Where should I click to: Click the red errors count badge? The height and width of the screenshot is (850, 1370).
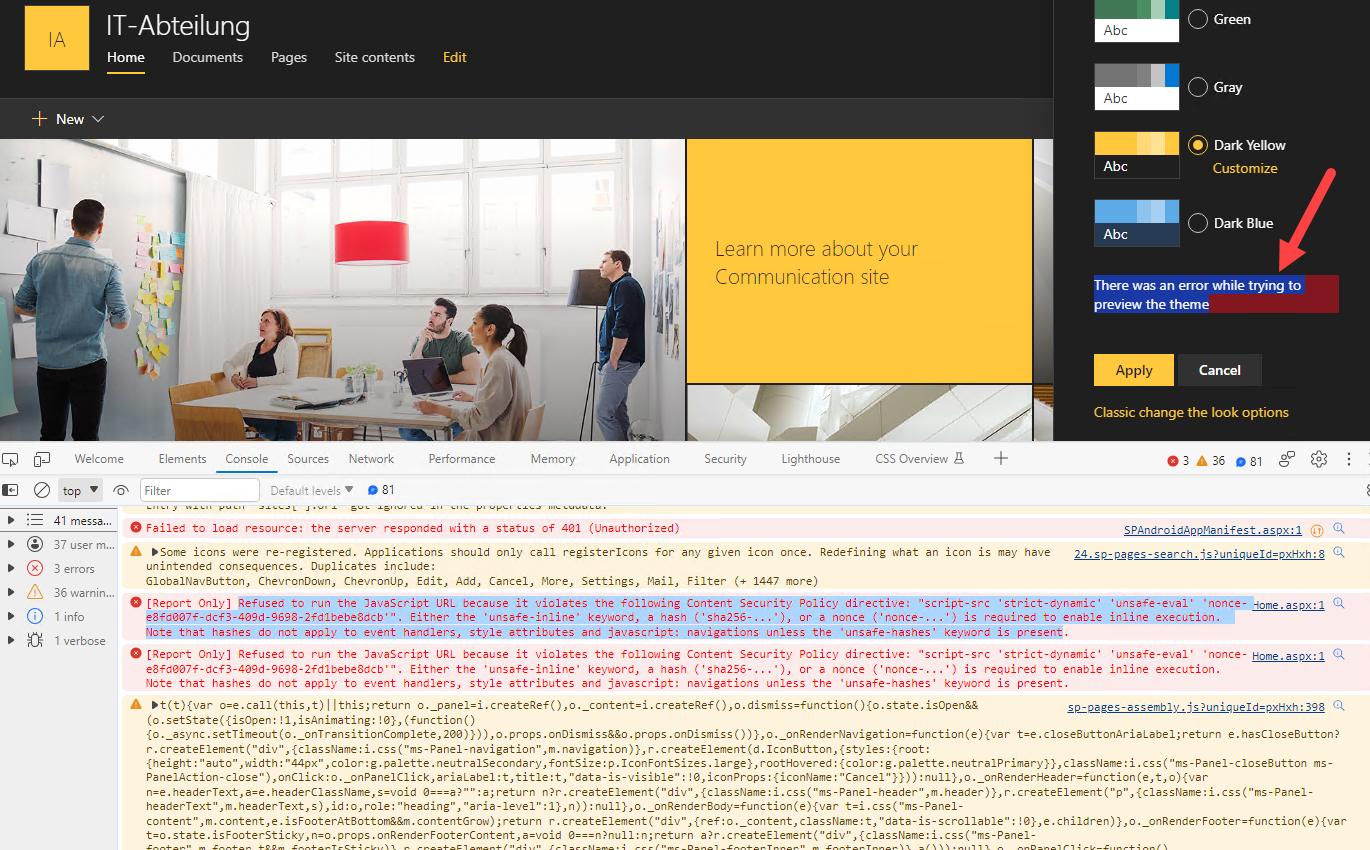coord(1179,461)
